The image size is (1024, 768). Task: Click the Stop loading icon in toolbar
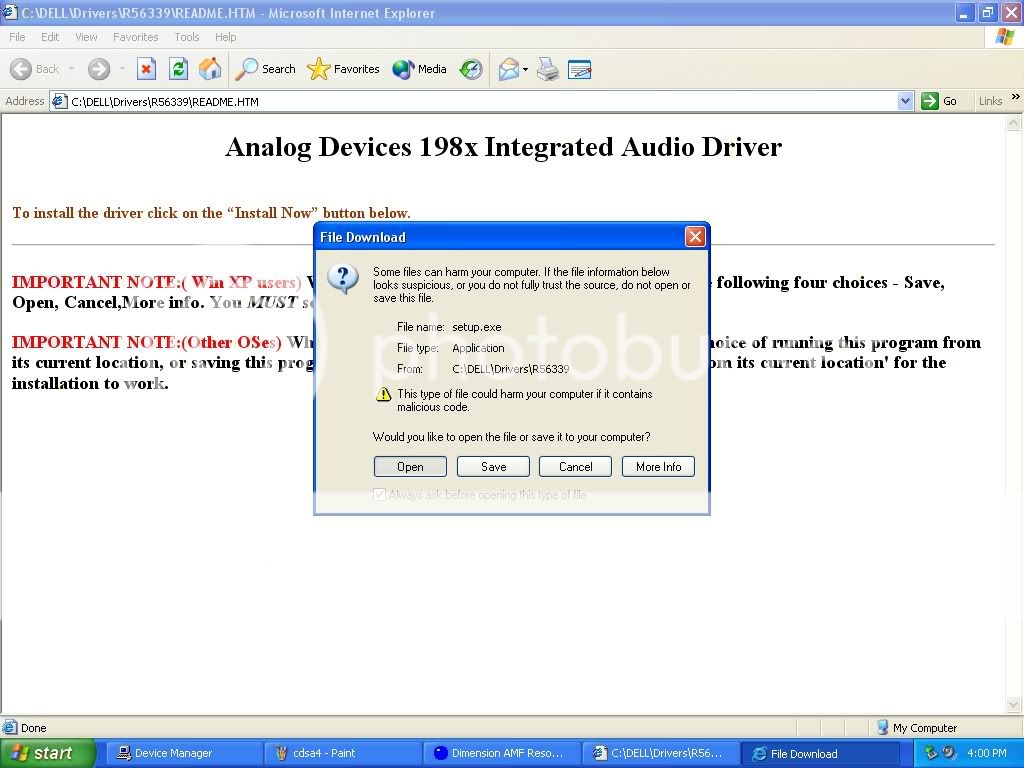[147, 69]
